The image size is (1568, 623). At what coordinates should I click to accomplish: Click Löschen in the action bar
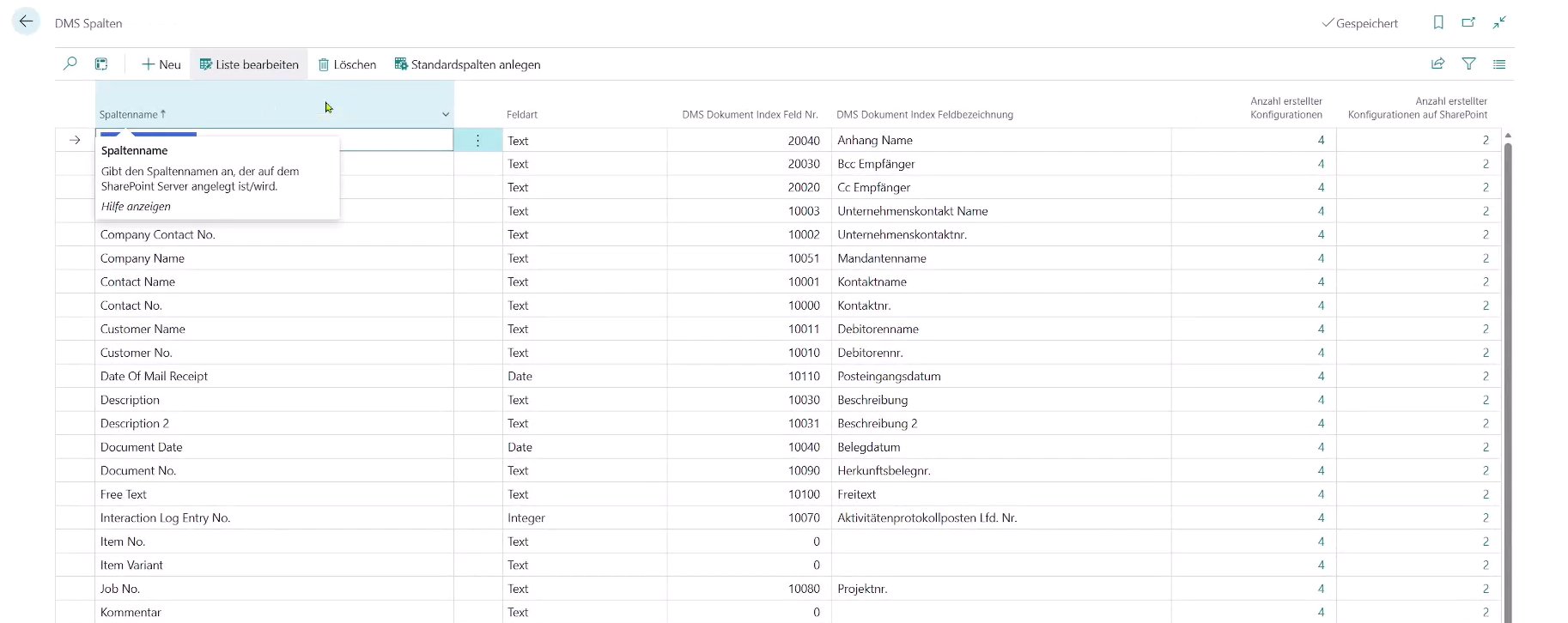(348, 64)
